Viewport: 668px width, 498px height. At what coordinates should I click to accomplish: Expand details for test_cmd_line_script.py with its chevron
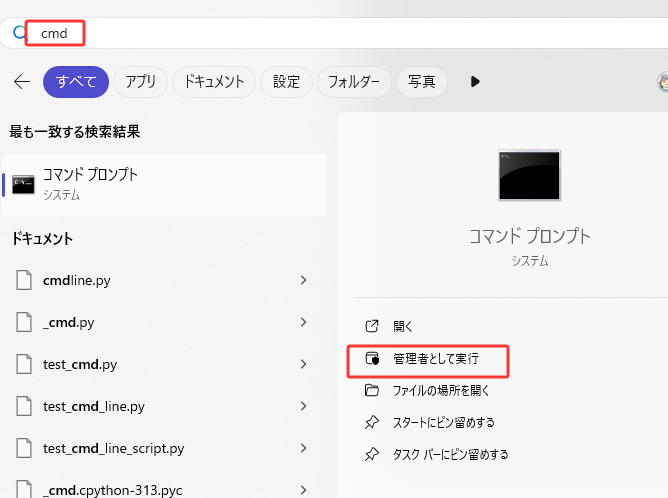303,448
